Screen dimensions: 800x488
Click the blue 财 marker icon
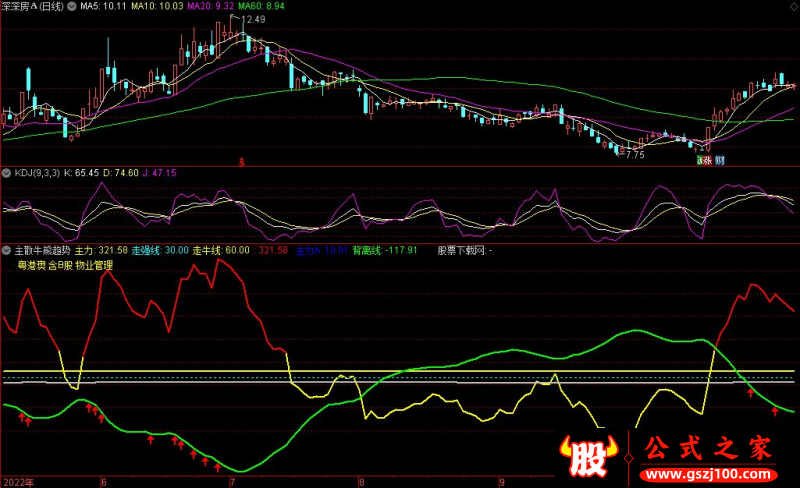(x=719, y=160)
